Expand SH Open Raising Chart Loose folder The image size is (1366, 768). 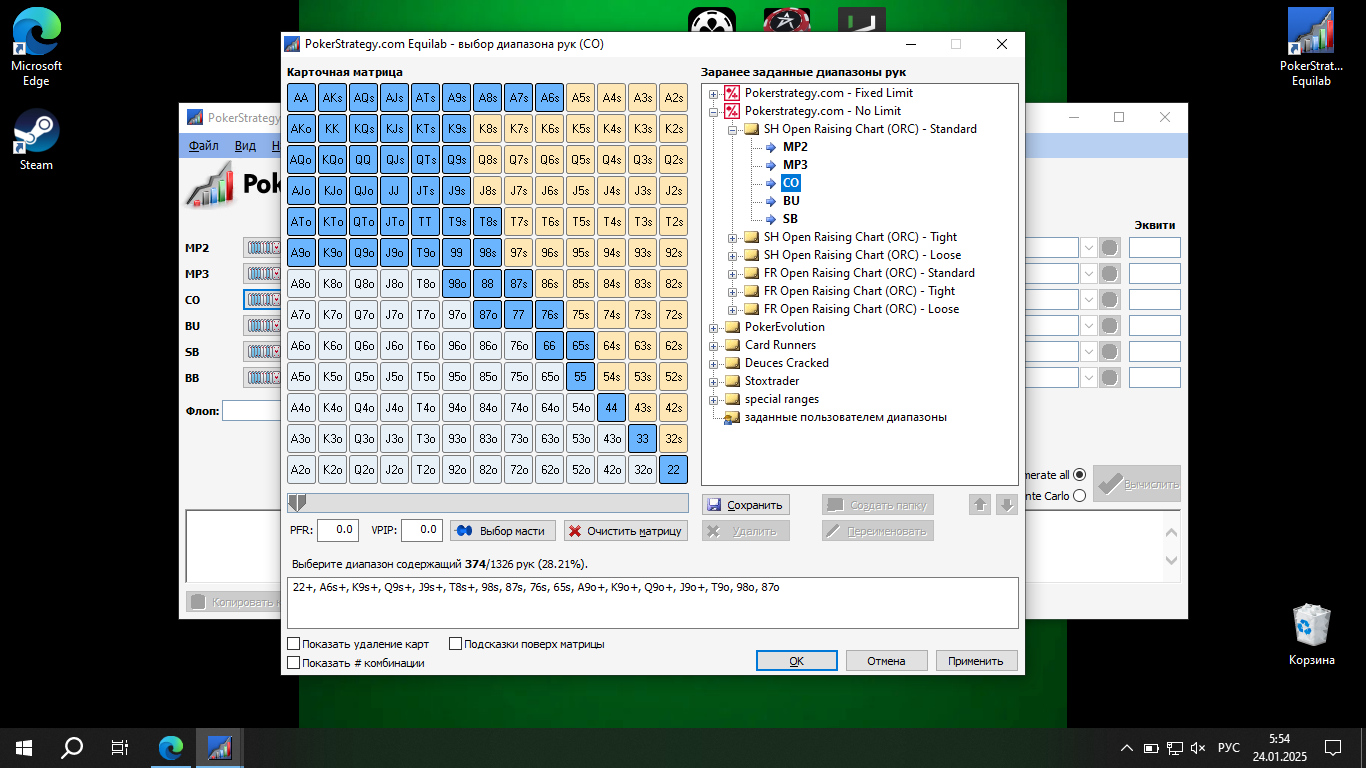click(733, 255)
